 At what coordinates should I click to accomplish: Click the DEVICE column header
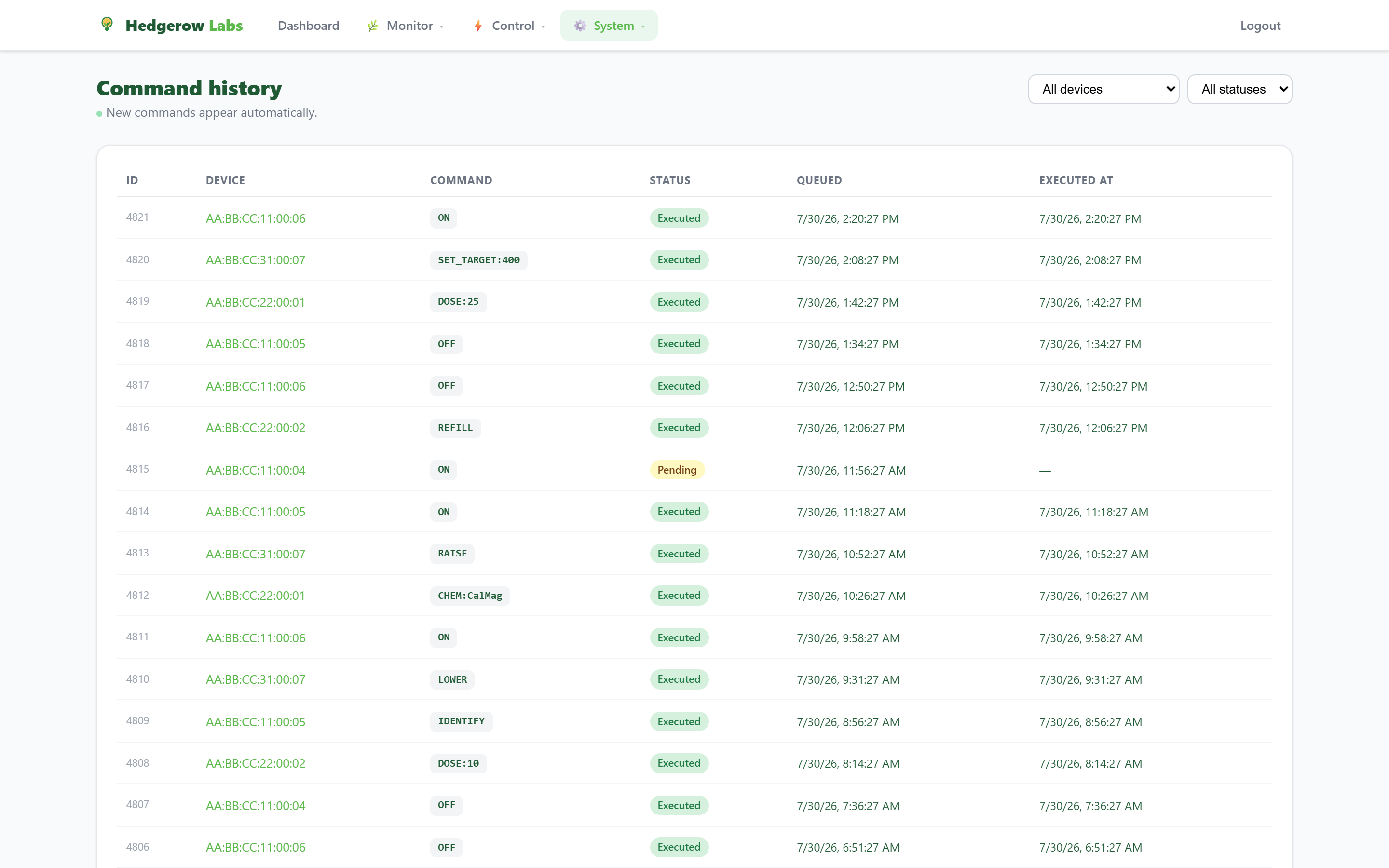[x=225, y=180]
